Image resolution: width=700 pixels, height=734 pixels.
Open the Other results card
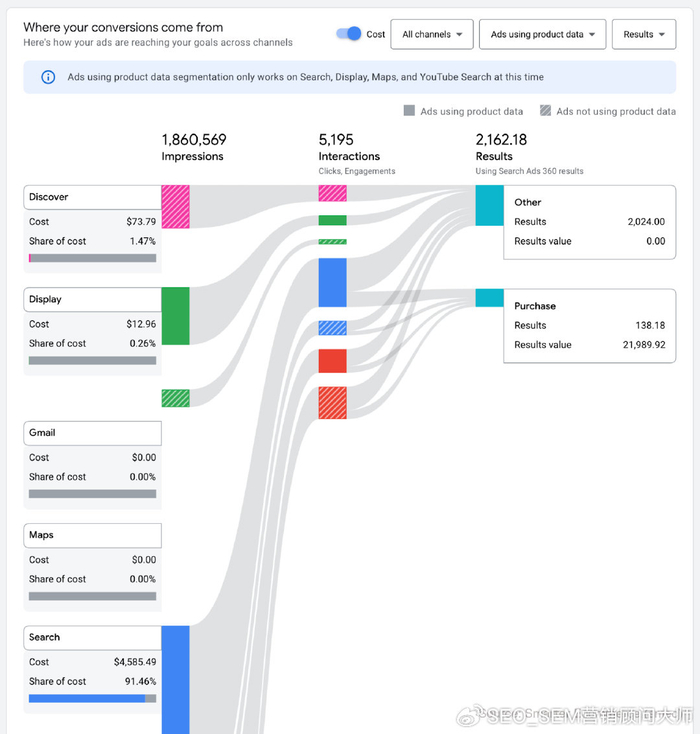(589, 221)
